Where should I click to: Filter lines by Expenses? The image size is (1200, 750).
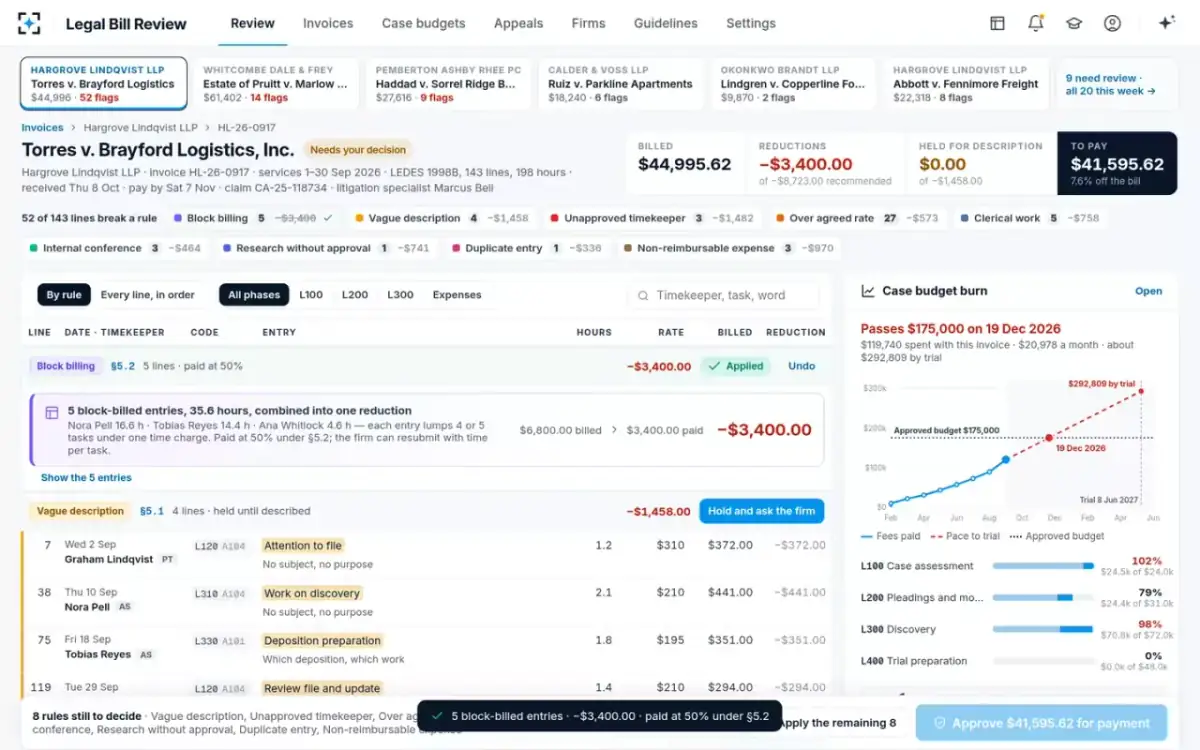[457, 295]
